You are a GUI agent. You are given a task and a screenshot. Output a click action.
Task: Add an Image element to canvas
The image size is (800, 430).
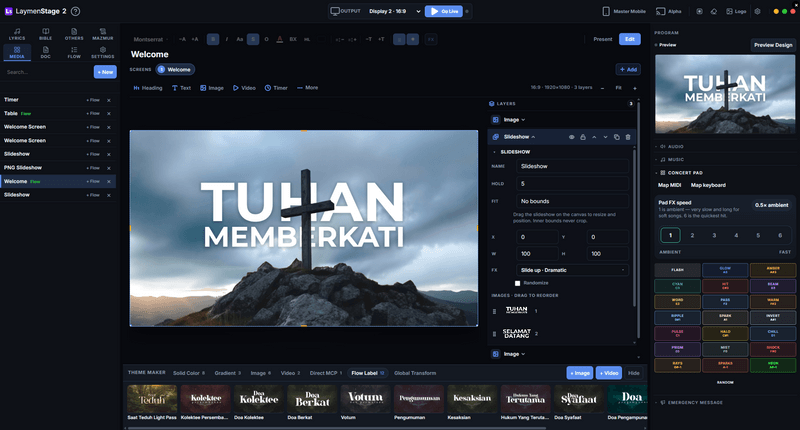(212, 88)
